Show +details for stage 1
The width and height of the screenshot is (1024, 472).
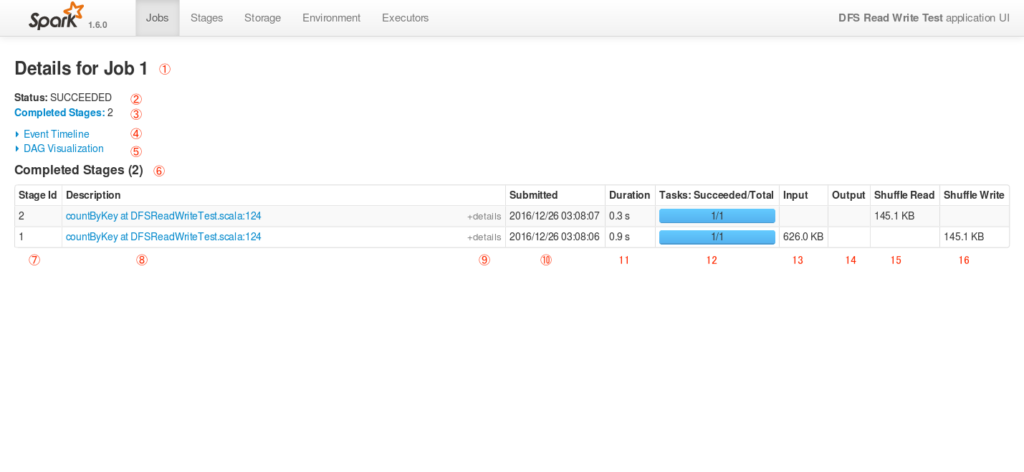pyautogui.click(x=484, y=238)
